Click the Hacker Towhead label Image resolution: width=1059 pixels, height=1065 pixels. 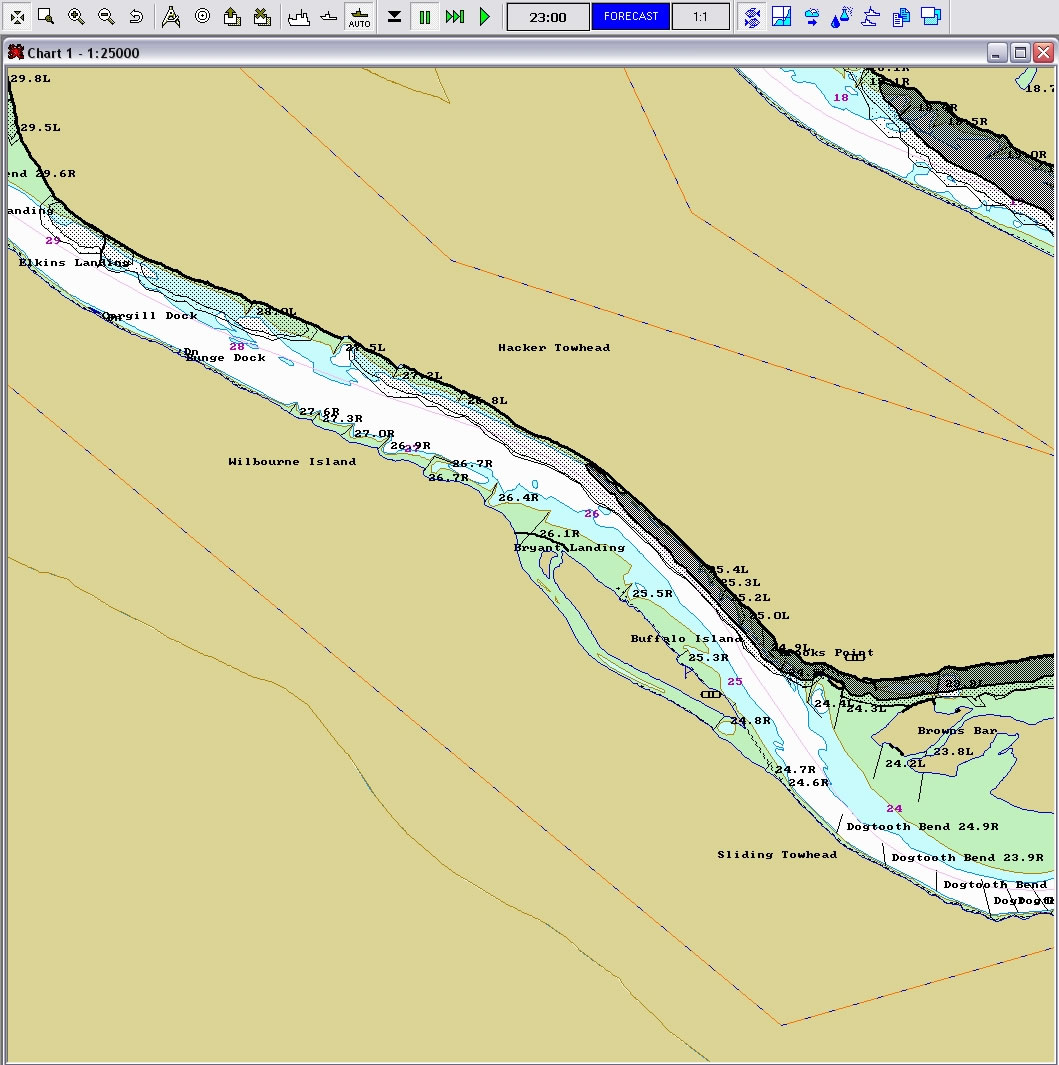[554, 348]
